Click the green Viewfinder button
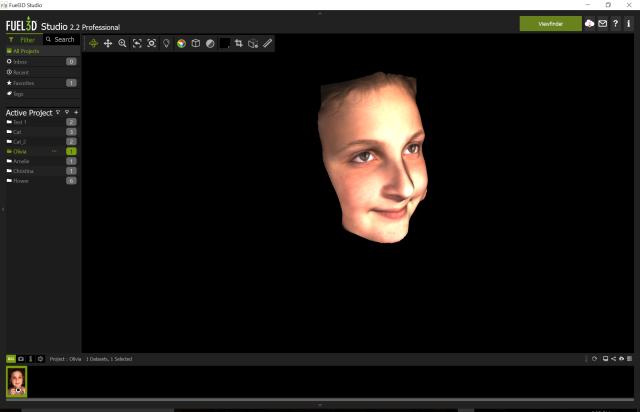Screen dimensions: 640x412 pyautogui.click(x=550, y=23)
